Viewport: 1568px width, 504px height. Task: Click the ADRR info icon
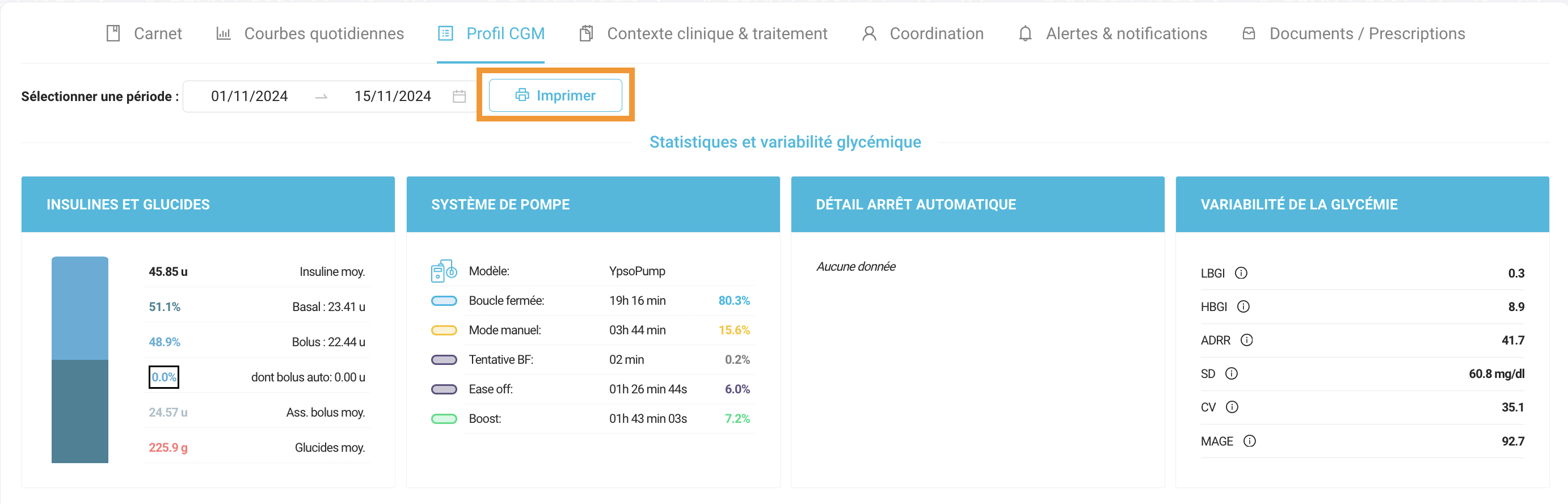[1246, 341]
